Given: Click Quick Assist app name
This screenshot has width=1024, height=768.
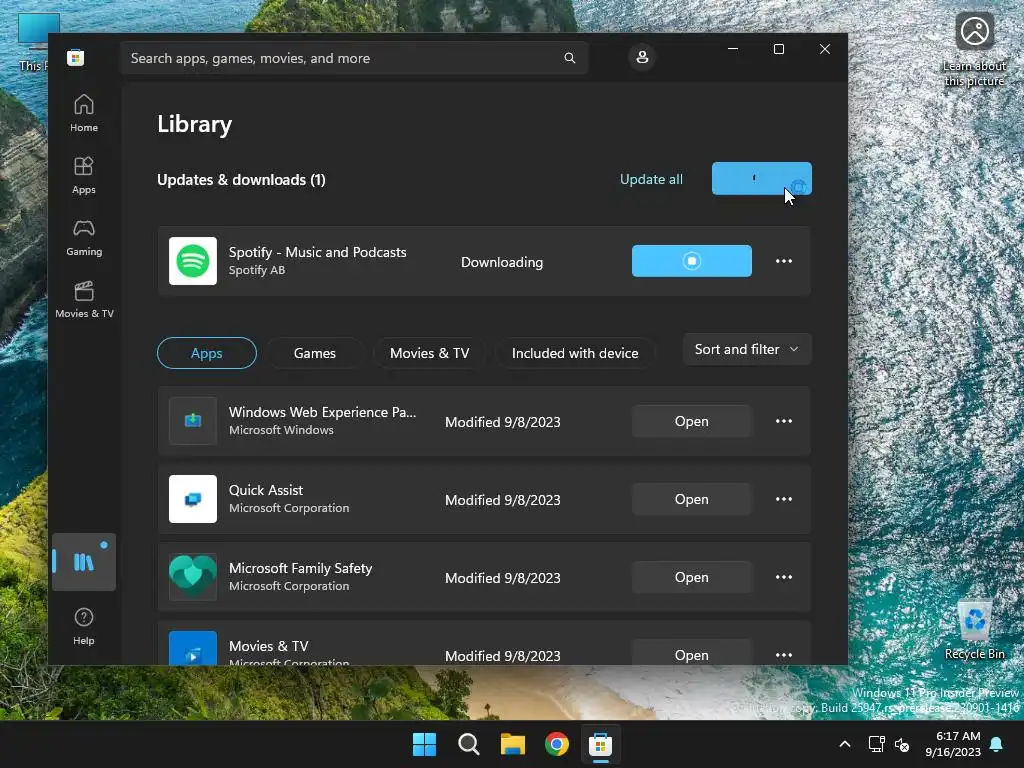Looking at the screenshot, I should (266, 490).
